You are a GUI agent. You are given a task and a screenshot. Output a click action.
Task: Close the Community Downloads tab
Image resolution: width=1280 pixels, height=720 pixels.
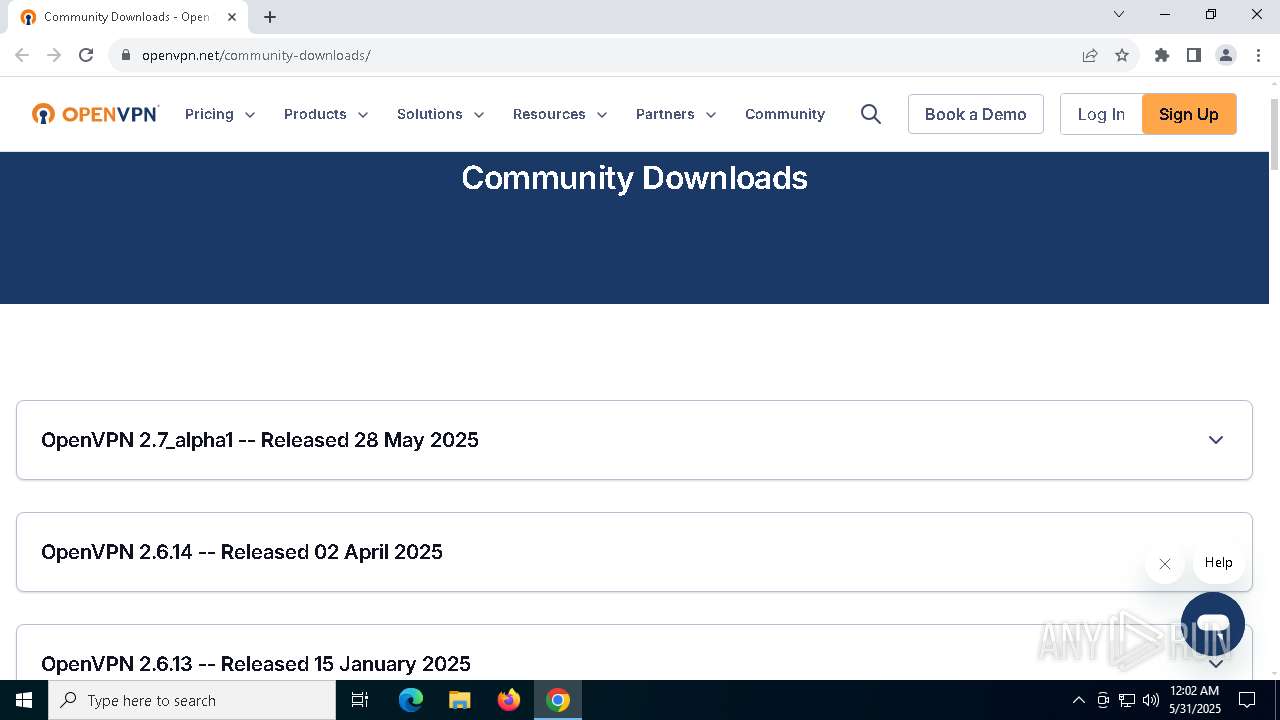[232, 17]
